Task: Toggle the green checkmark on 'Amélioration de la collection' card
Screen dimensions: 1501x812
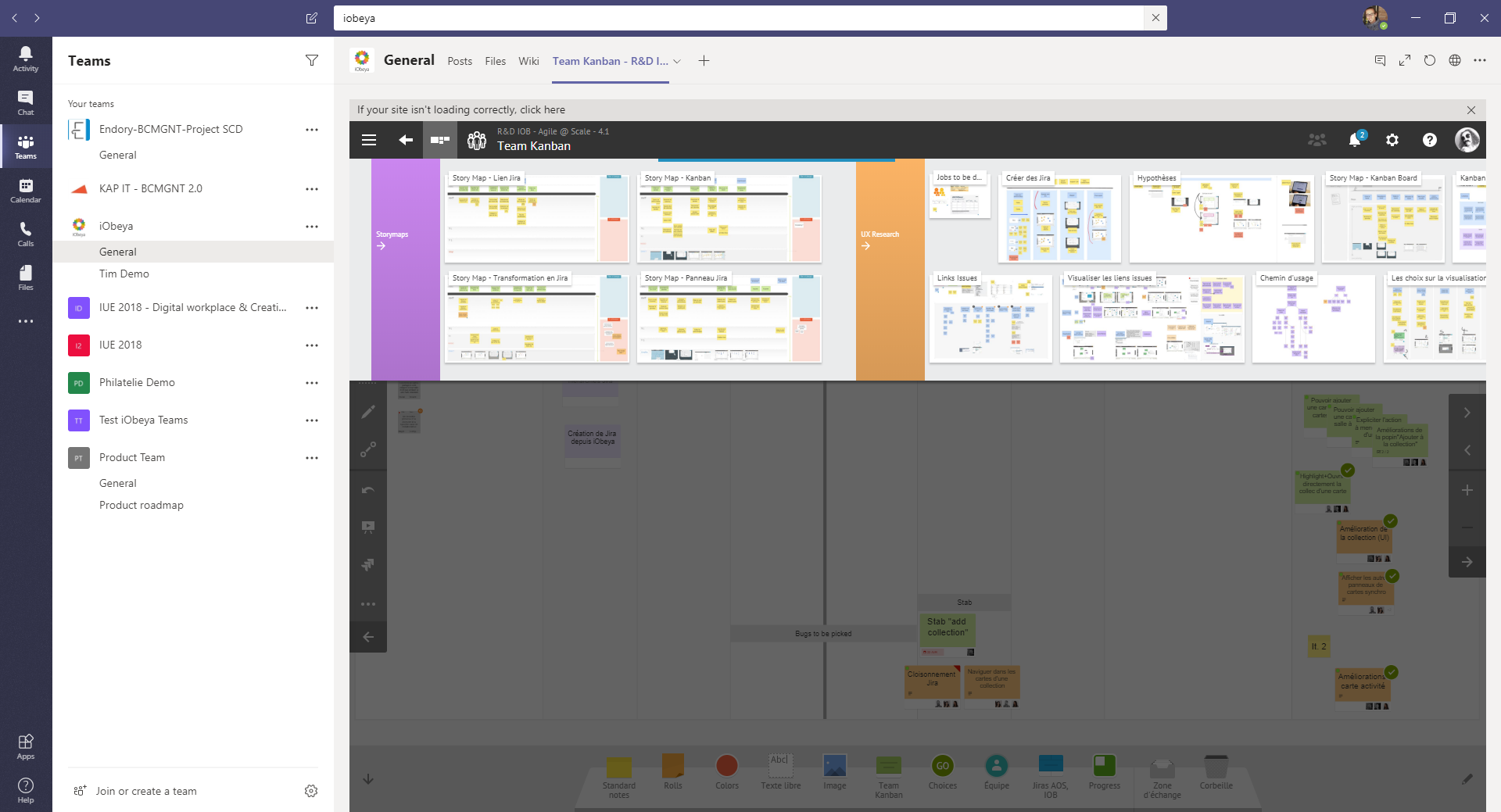Action: [1391, 520]
